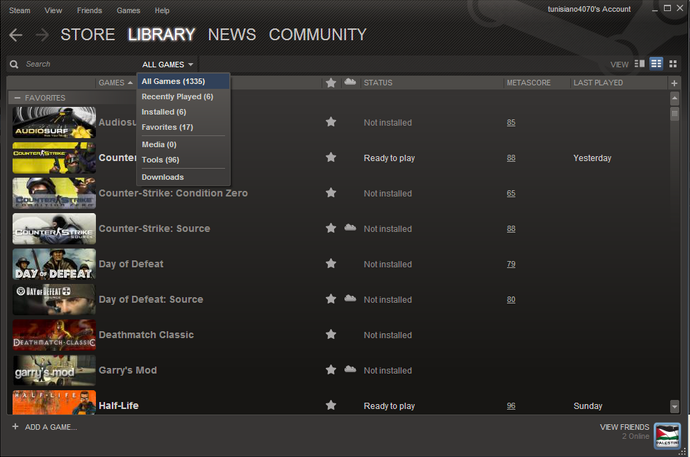The image size is (690, 457).
Task: Go to the LIBRARY tab
Action: coord(161,35)
